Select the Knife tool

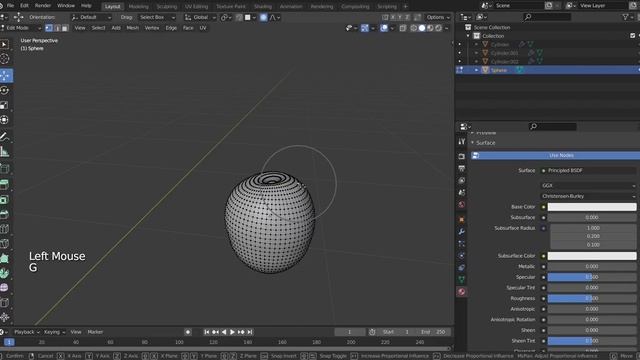pyautogui.click(x=5, y=244)
